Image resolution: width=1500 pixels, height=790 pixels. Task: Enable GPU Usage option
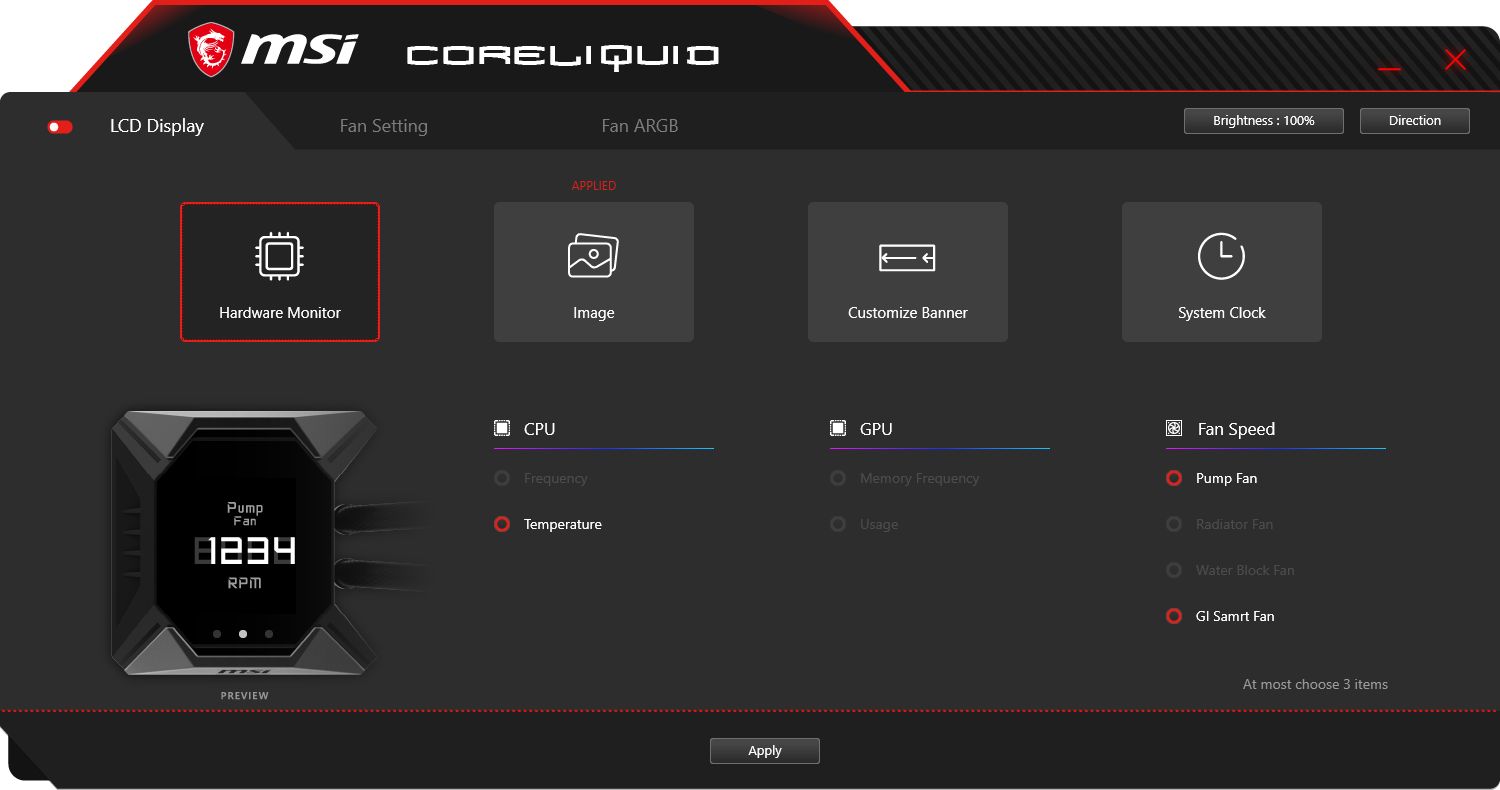pos(838,524)
